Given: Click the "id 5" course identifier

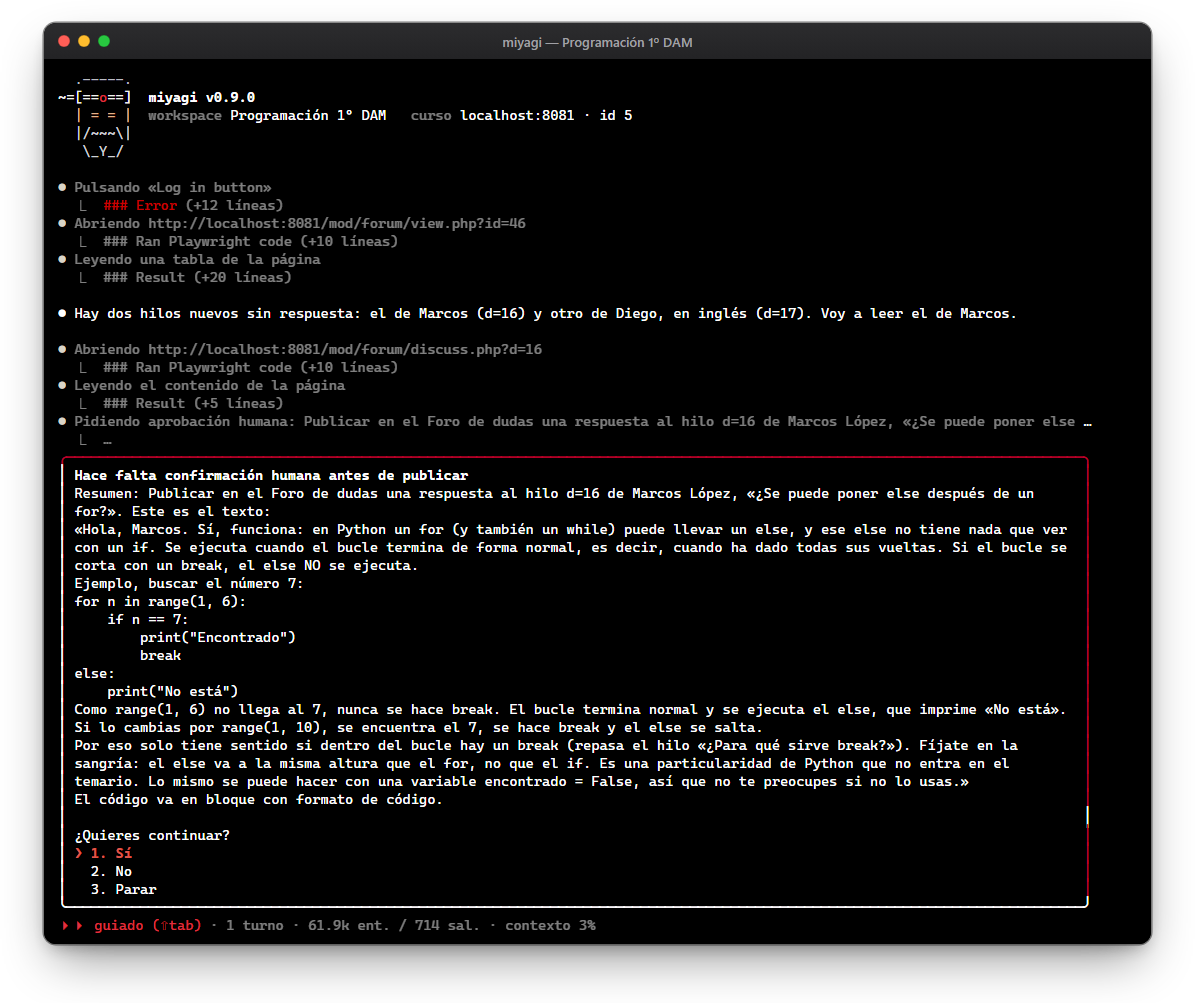Looking at the screenshot, I should 616,116.
